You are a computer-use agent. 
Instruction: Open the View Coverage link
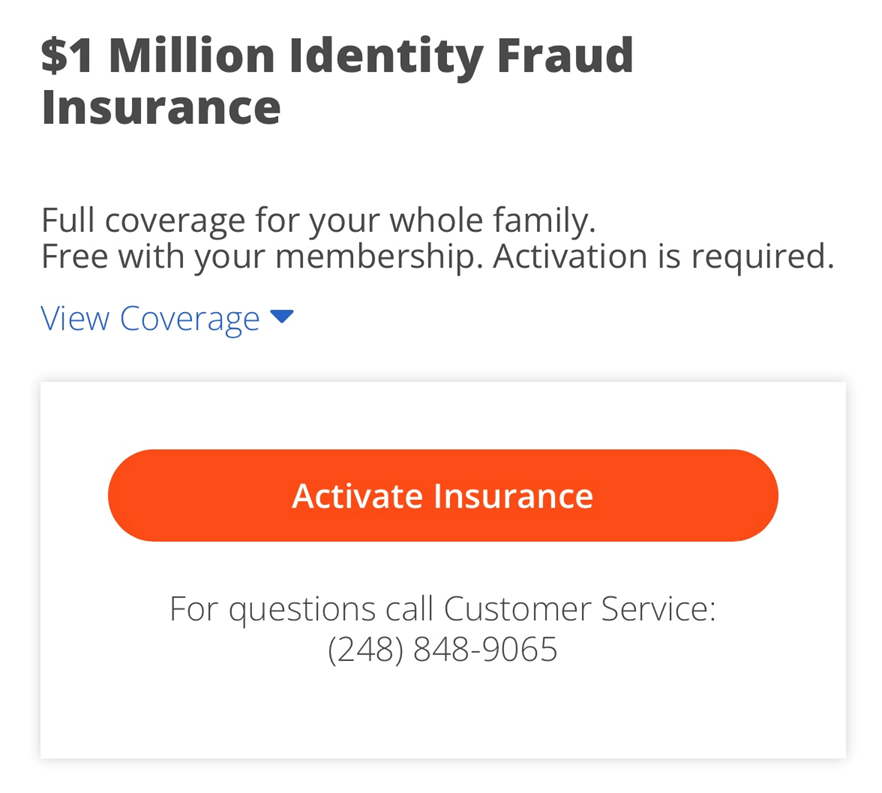coord(150,319)
